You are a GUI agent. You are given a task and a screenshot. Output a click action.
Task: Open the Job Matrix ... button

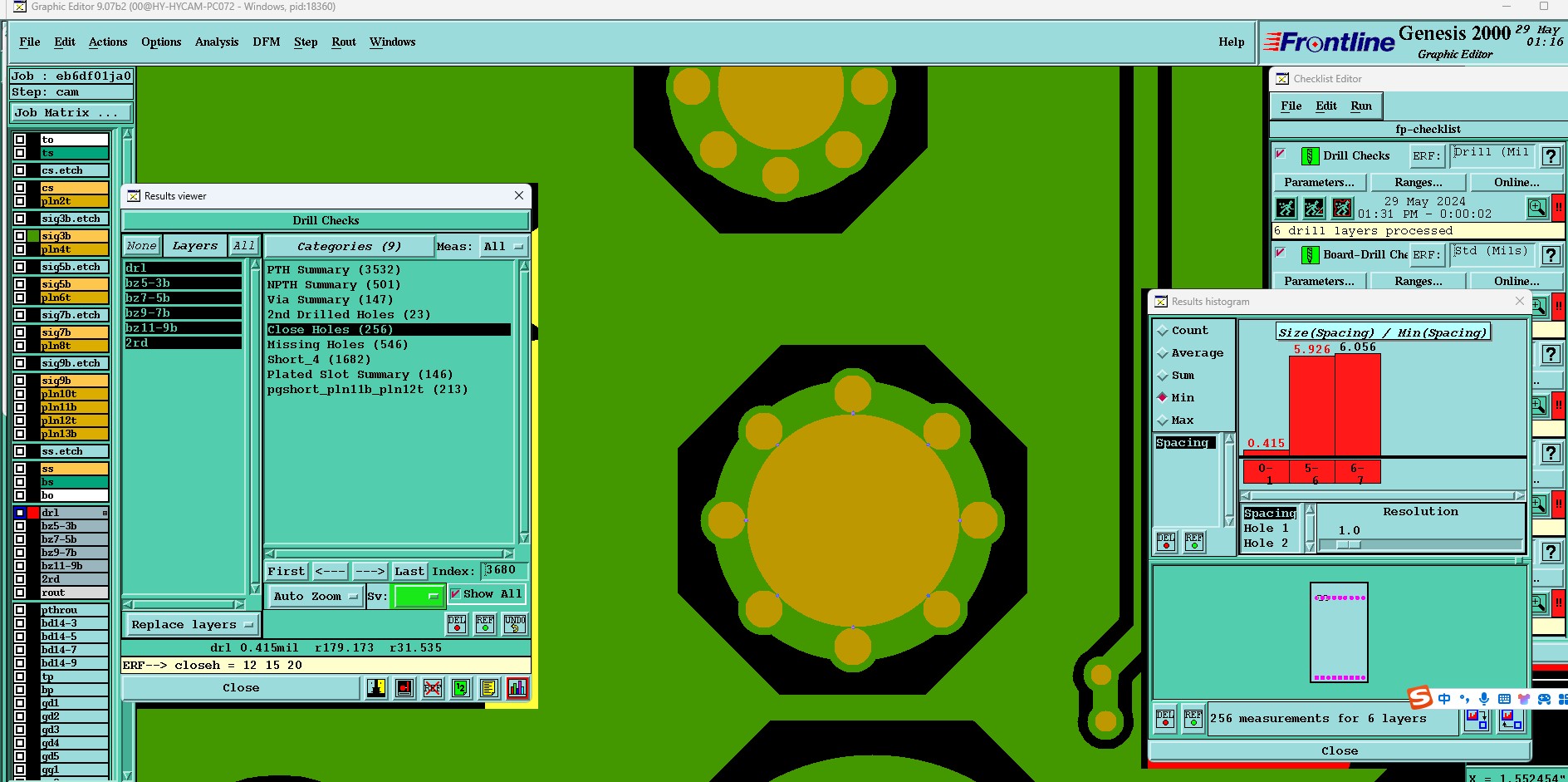point(71,113)
